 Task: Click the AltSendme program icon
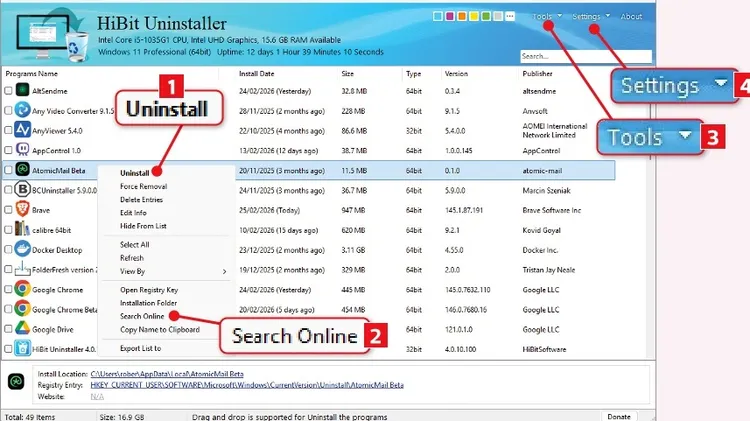tap(22, 91)
